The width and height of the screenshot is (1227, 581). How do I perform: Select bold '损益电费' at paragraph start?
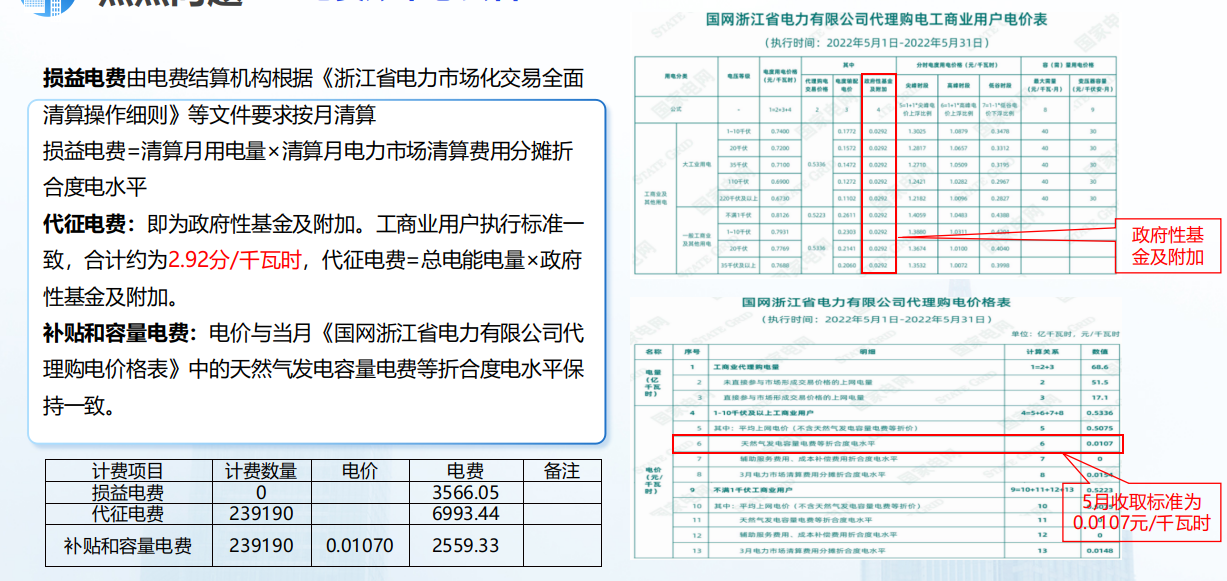click(x=84, y=79)
